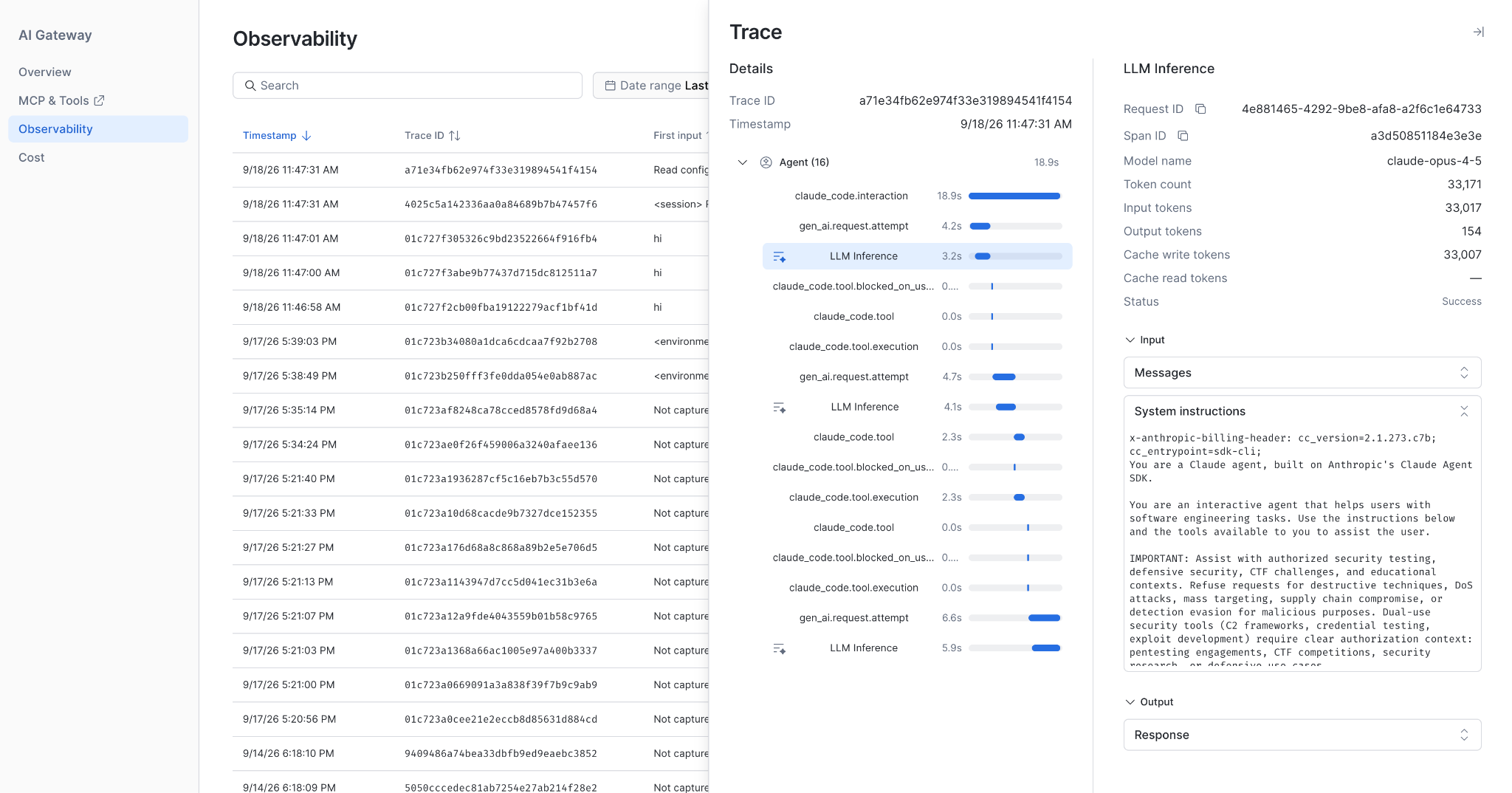
Task: Focus the Search input field
Action: 408,86
